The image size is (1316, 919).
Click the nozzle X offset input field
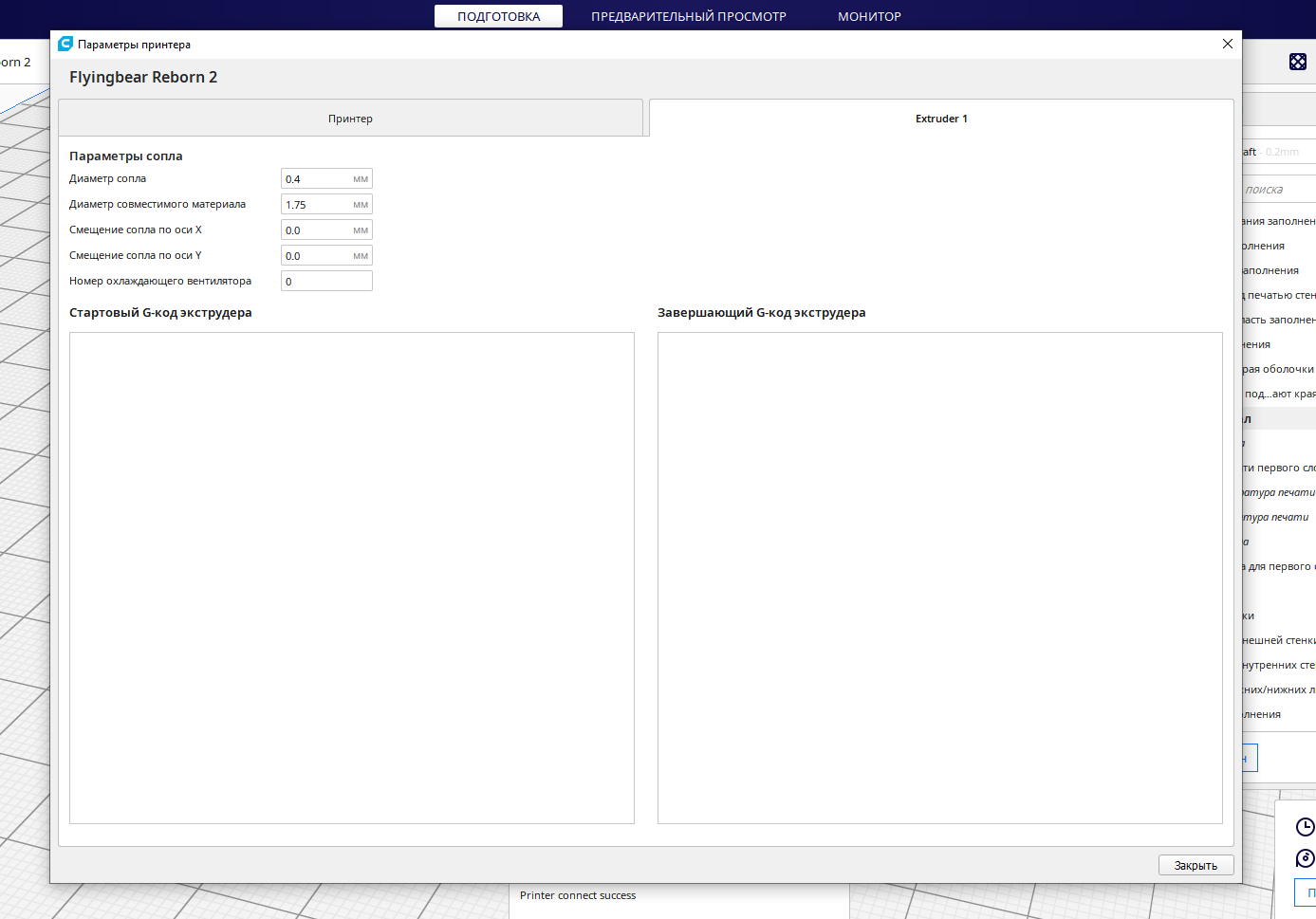[326, 230]
